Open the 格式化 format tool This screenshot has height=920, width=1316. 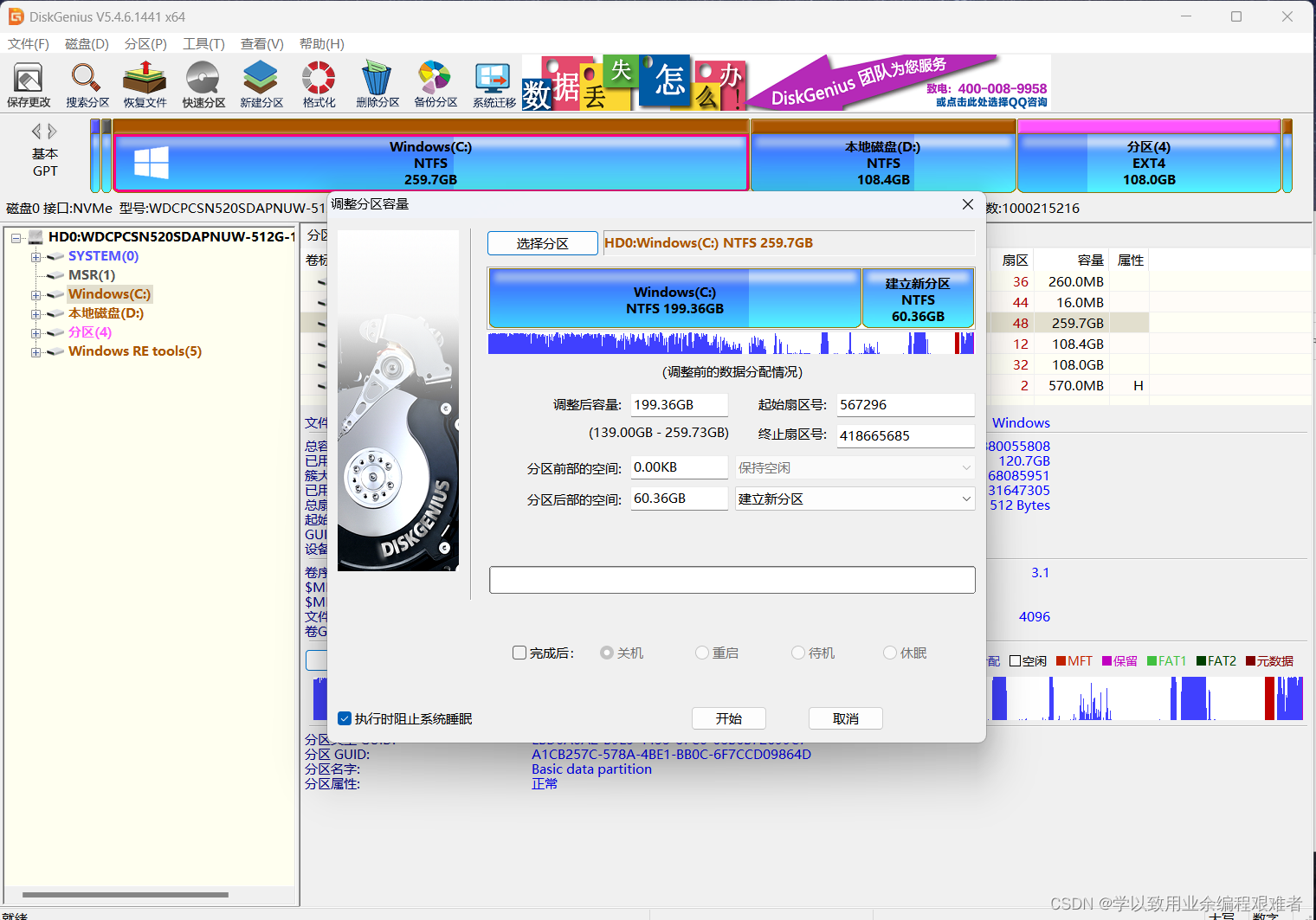pyautogui.click(x=318, y=84)
